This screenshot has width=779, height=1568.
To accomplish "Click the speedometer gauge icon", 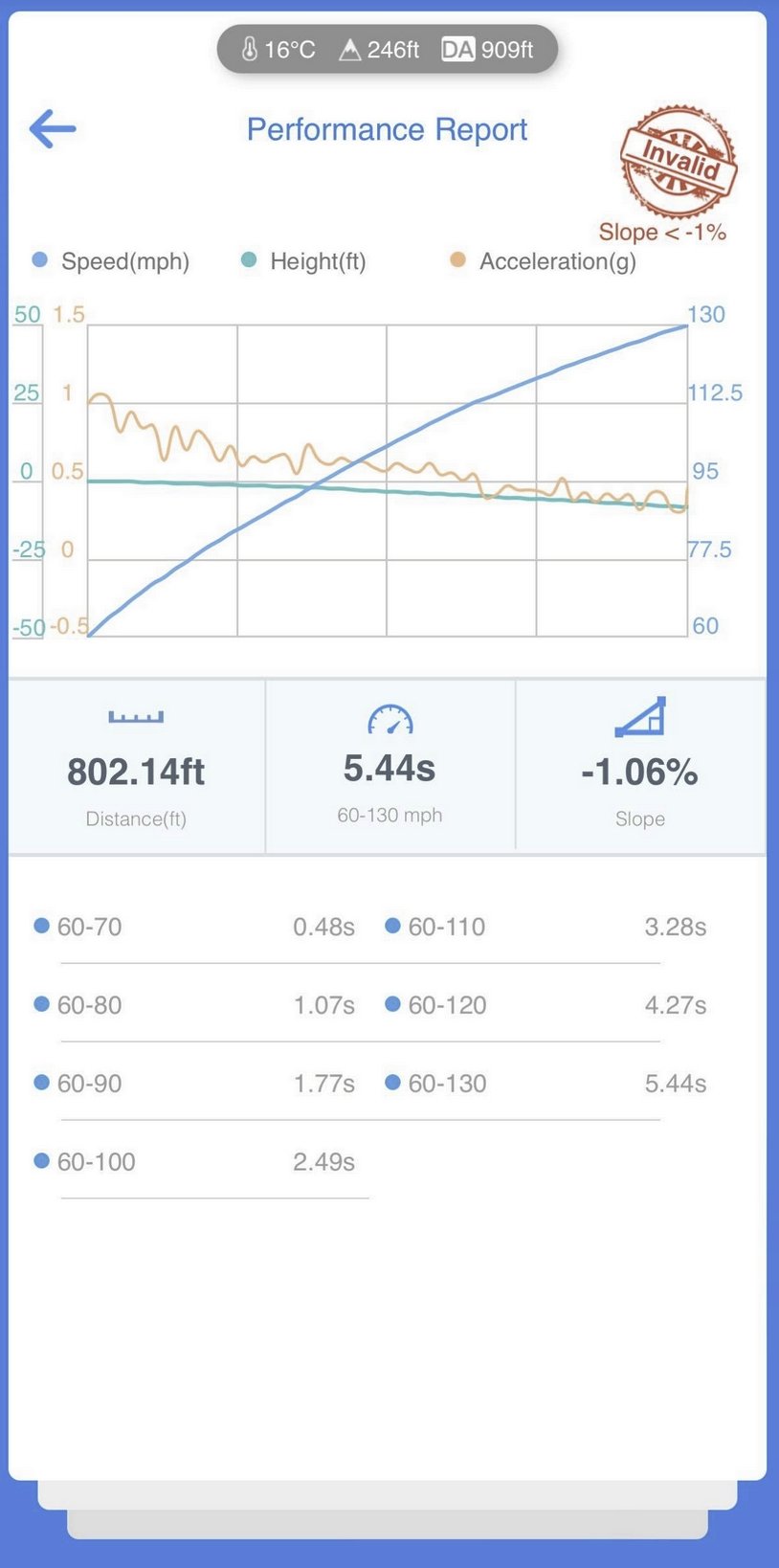I will coord(389,719).
